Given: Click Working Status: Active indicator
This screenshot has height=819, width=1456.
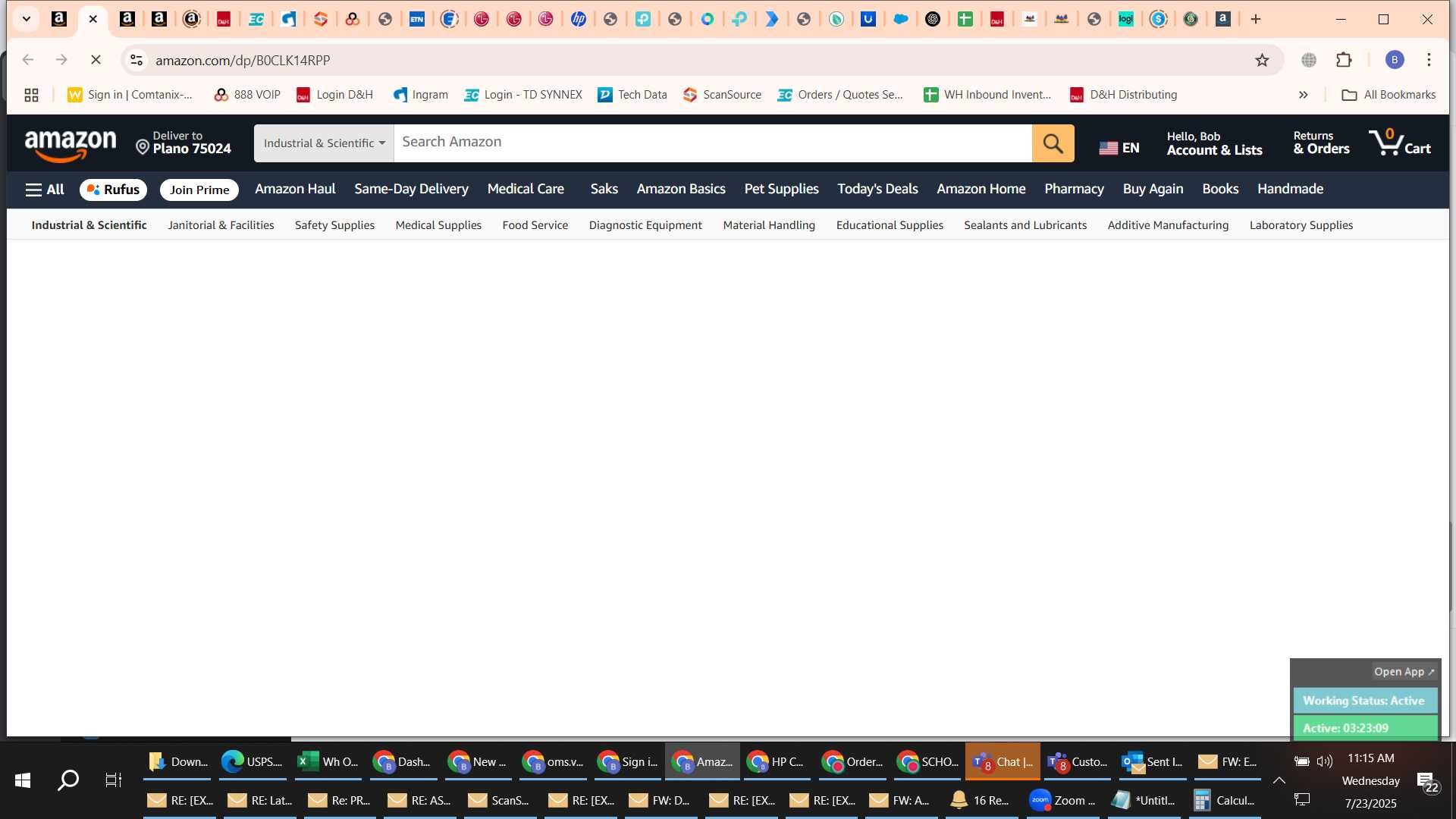Looking at the screenshot, I should [x=1364, y=701].
